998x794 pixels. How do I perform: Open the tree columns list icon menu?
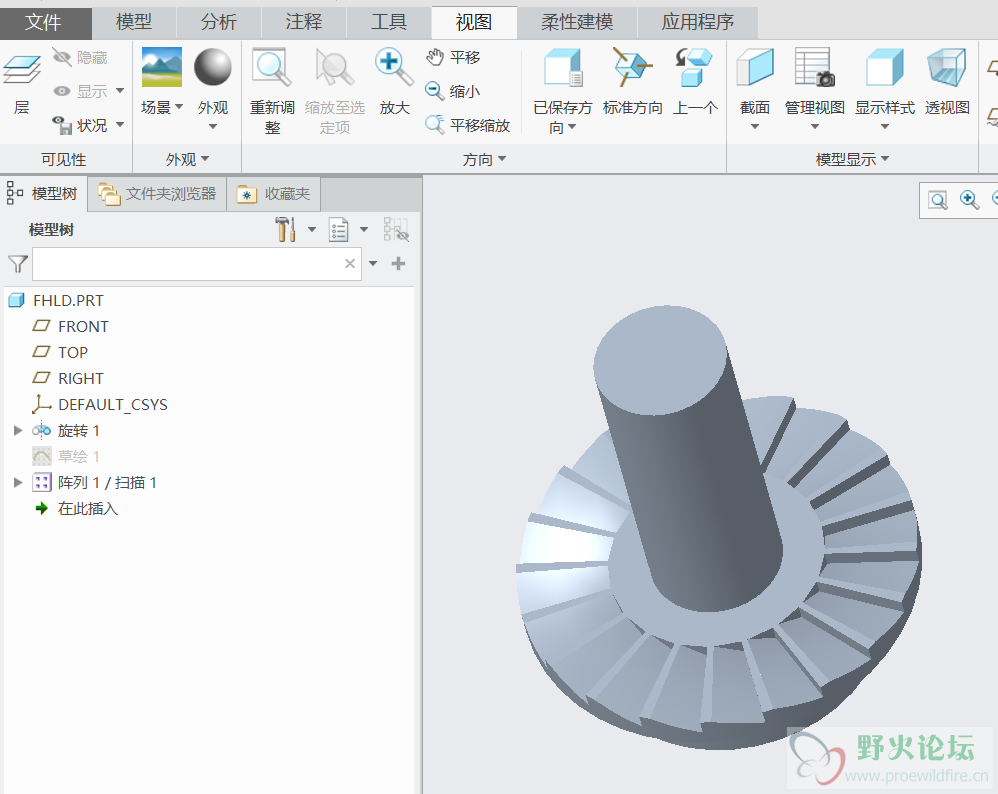[339, 229]
